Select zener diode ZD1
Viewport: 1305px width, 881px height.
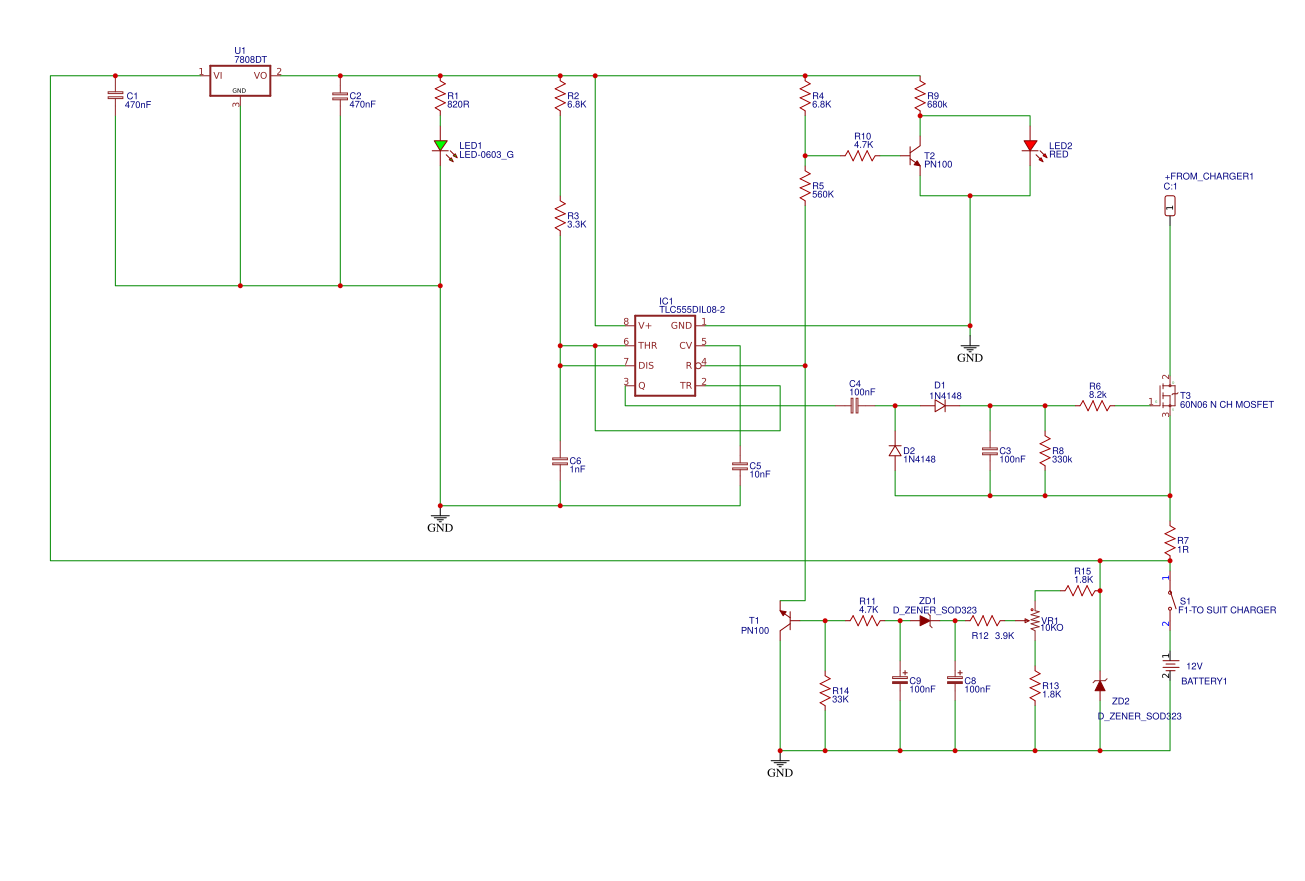[926, 620]
